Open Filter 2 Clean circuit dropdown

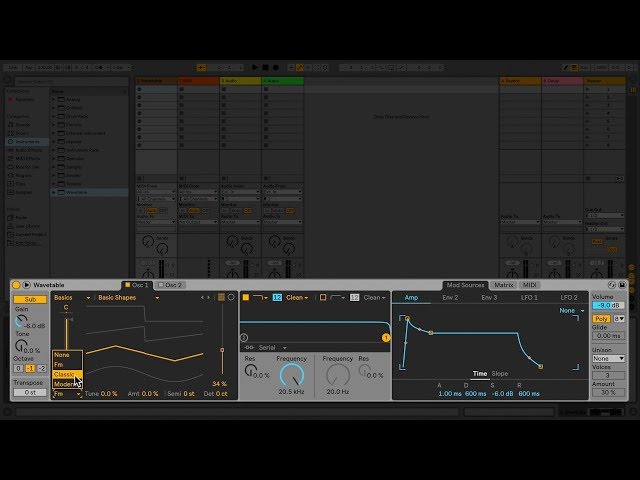[x=374, y=298]
